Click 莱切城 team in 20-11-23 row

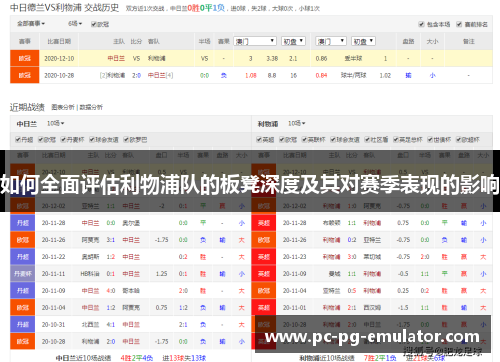[x=372, y=257]
